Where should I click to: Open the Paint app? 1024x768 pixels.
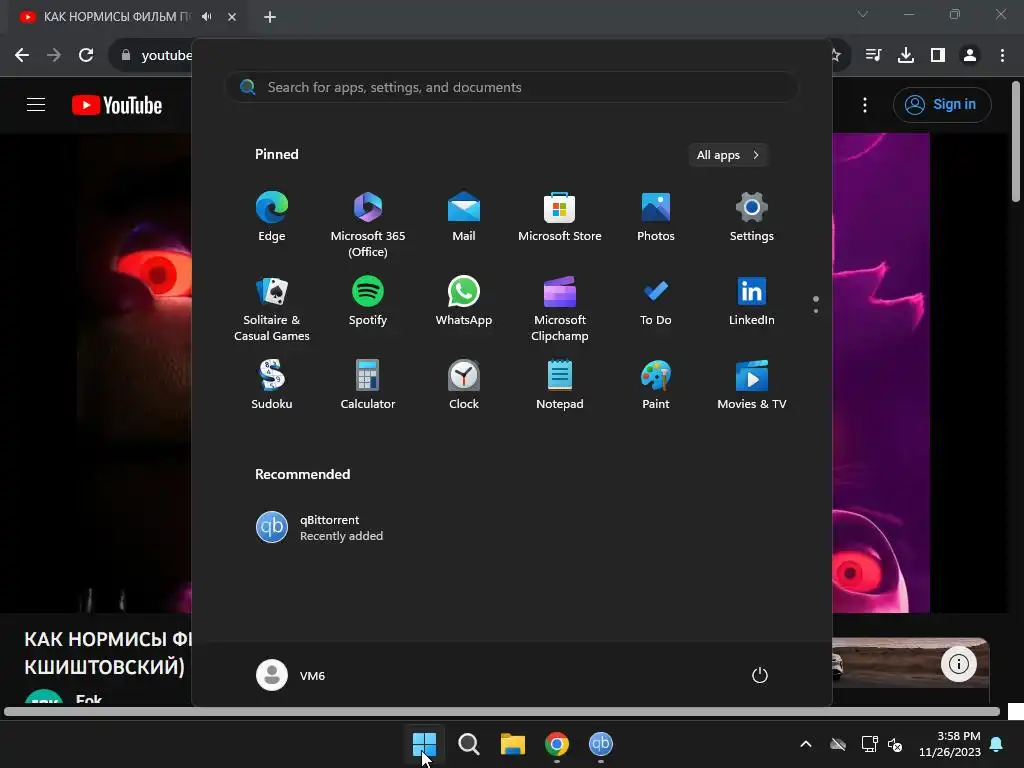tap(656, 385)
